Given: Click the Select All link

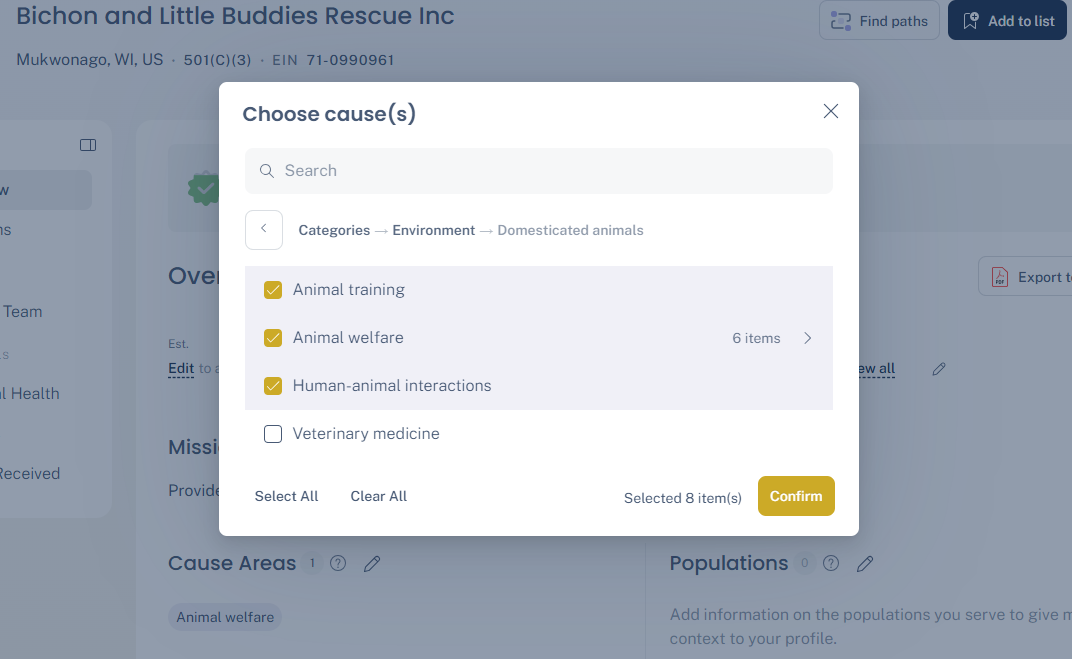Looking at the screenshot, I should pos(286,496).
